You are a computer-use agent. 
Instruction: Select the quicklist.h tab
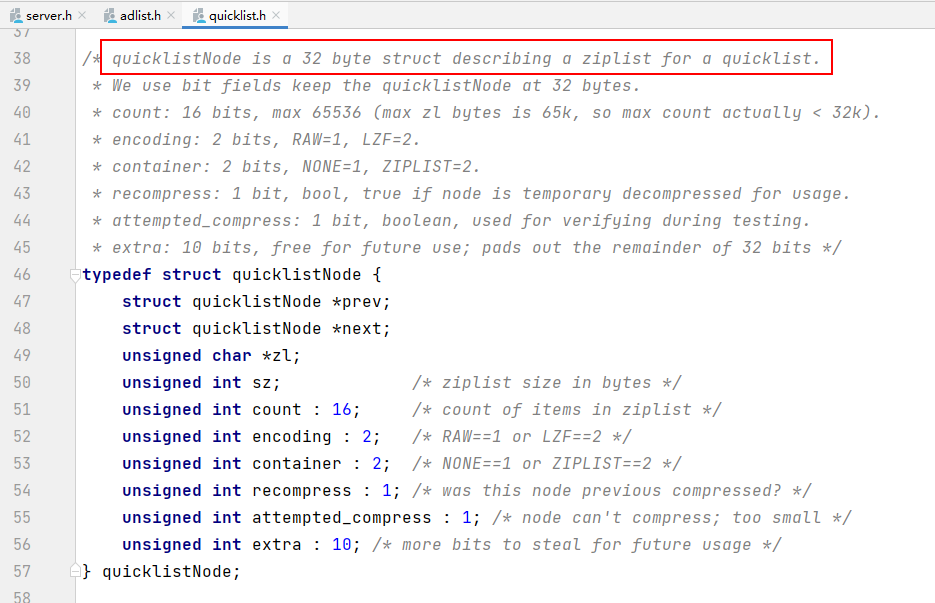click(x=236, y=16)
